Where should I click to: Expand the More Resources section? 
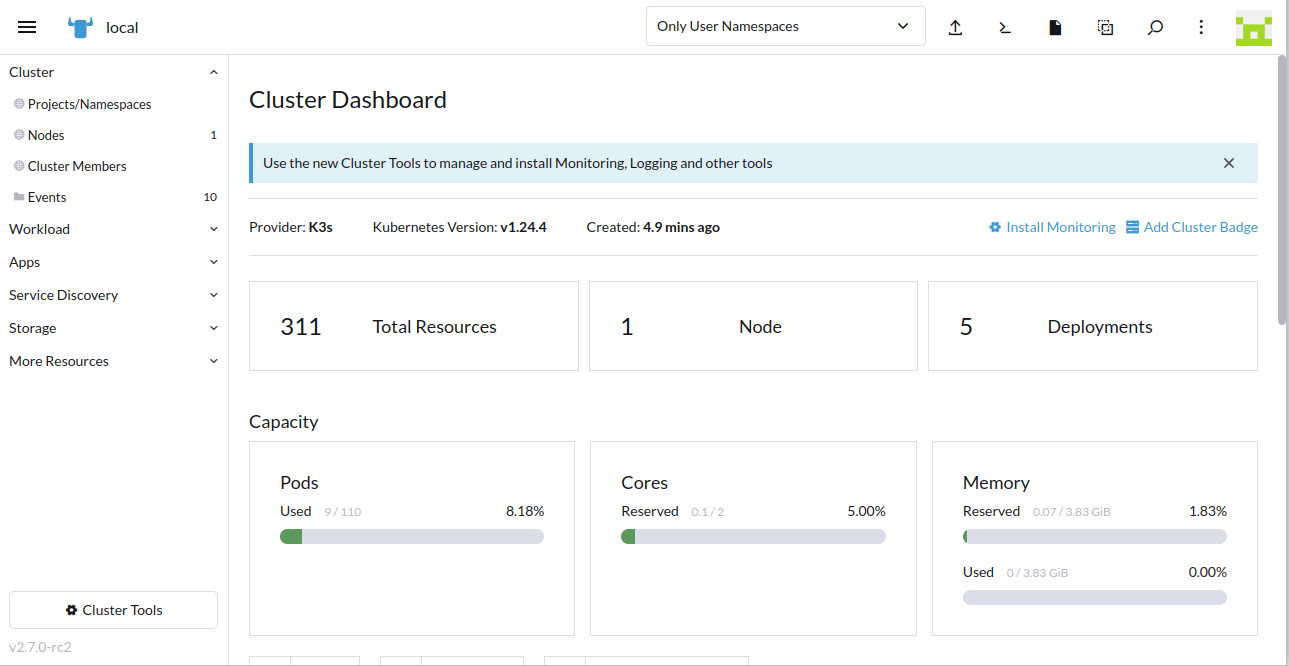(x=113, y=361)
